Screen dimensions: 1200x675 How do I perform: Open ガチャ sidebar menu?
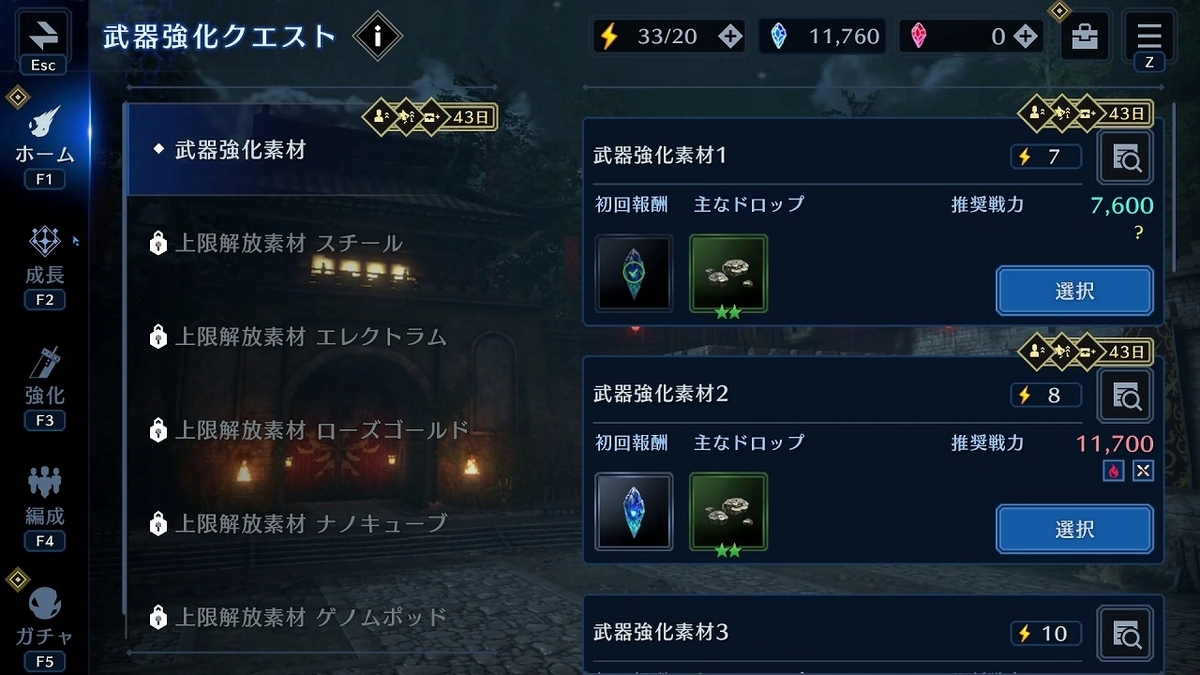[x=44, y=625]
